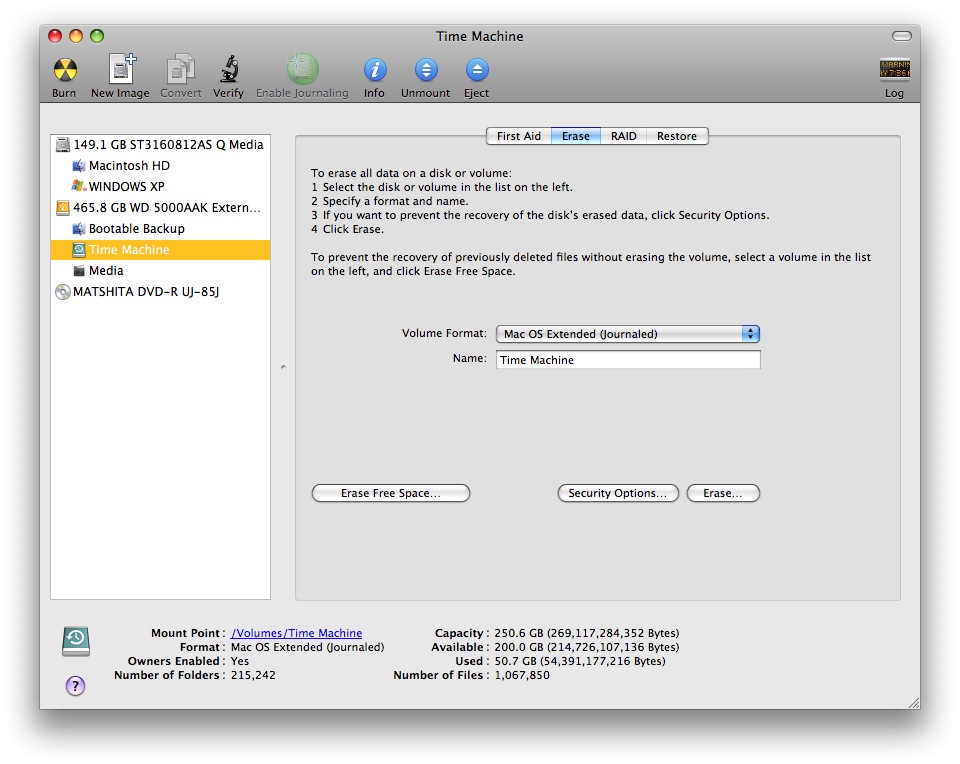The image size is (960, 764).
Task: Click the Used value 50.7 GB
Action: [x=580, y=661]
